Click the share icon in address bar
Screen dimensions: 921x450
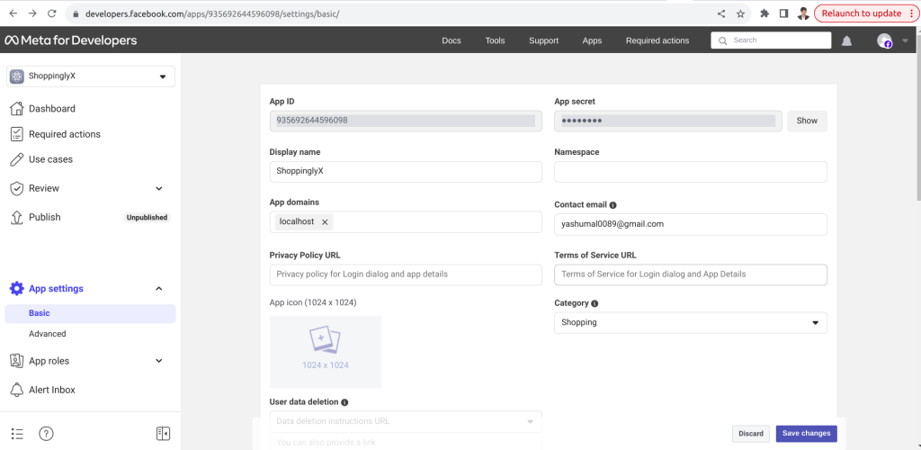(721, 14)
